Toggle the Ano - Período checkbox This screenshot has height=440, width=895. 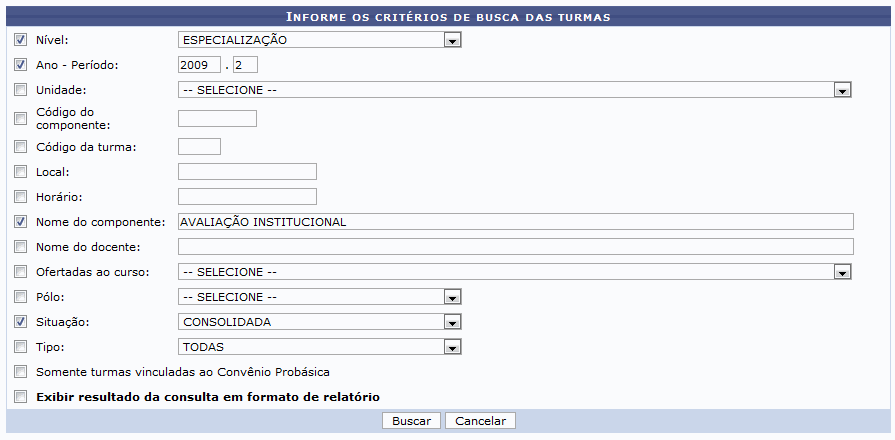coord(21,65)
